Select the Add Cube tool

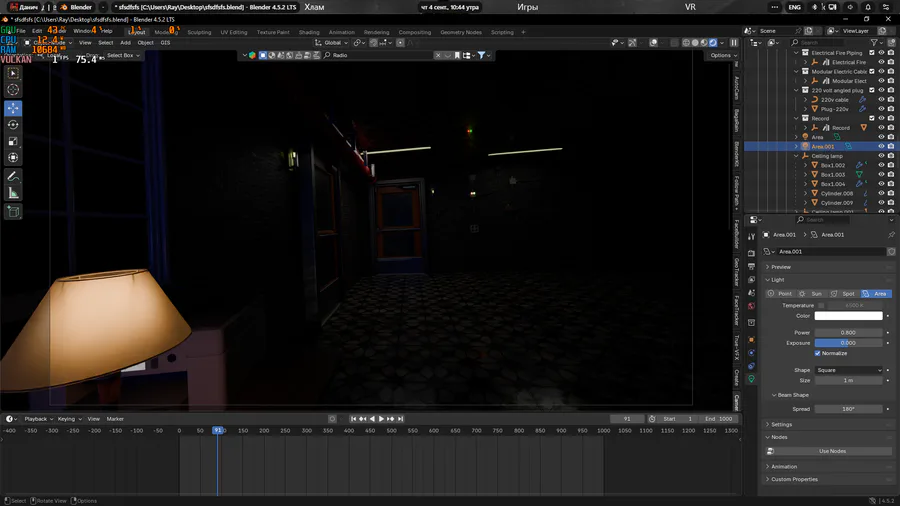13,212
